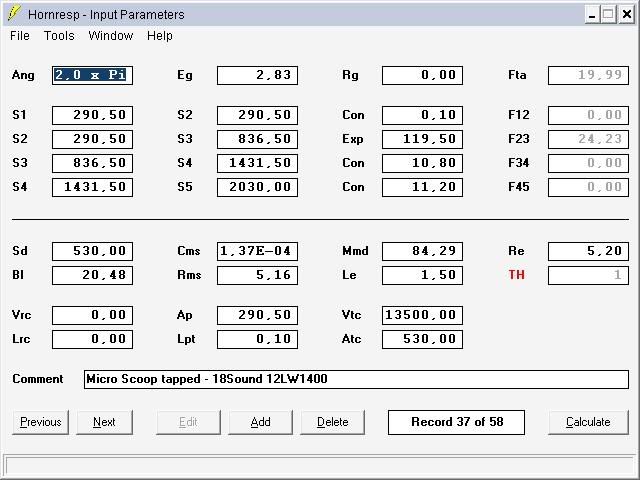Click the Fta field showing 19,99
The image size is (640, 480).
588,75
